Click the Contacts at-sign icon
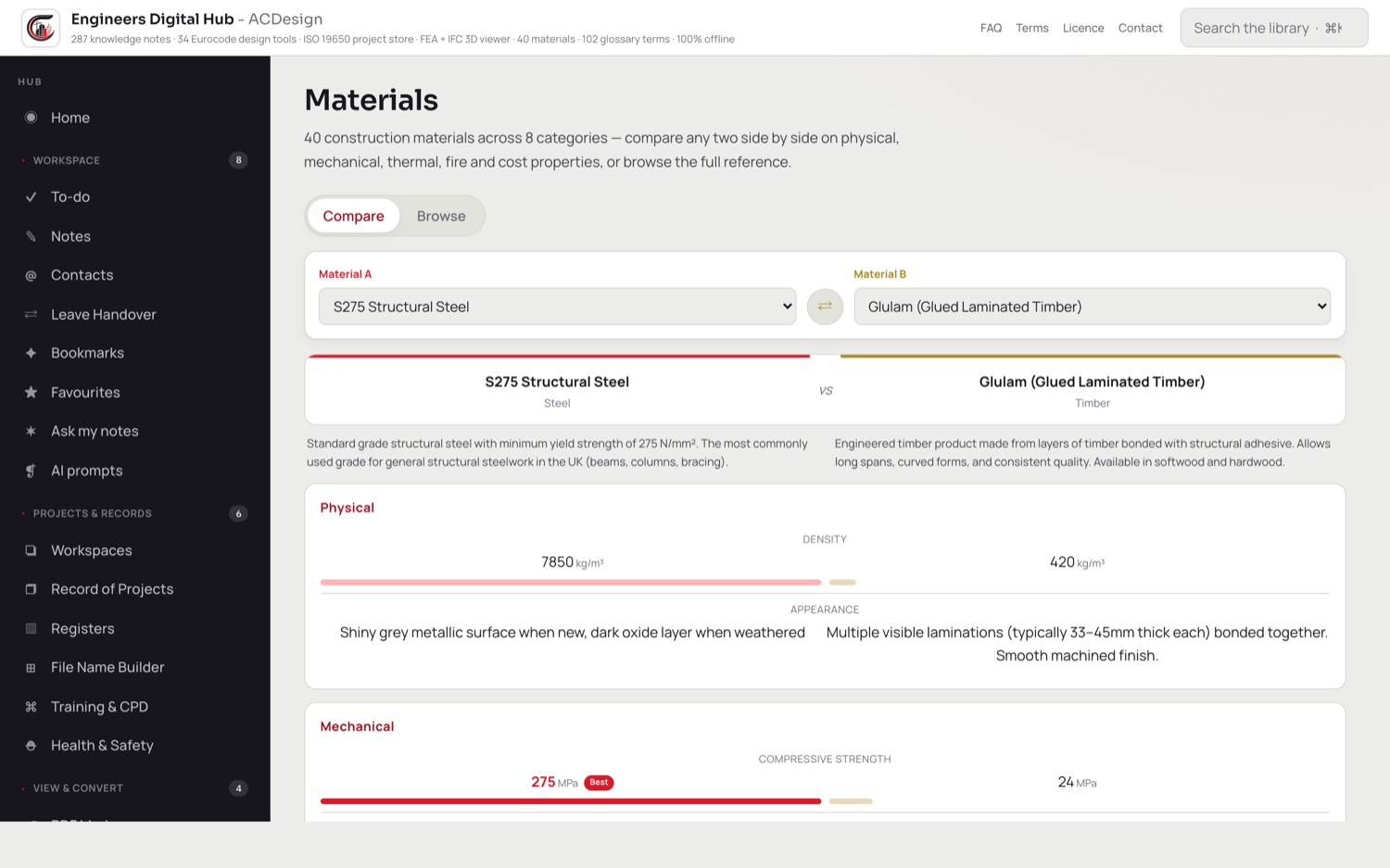 [x=31, y=275]
